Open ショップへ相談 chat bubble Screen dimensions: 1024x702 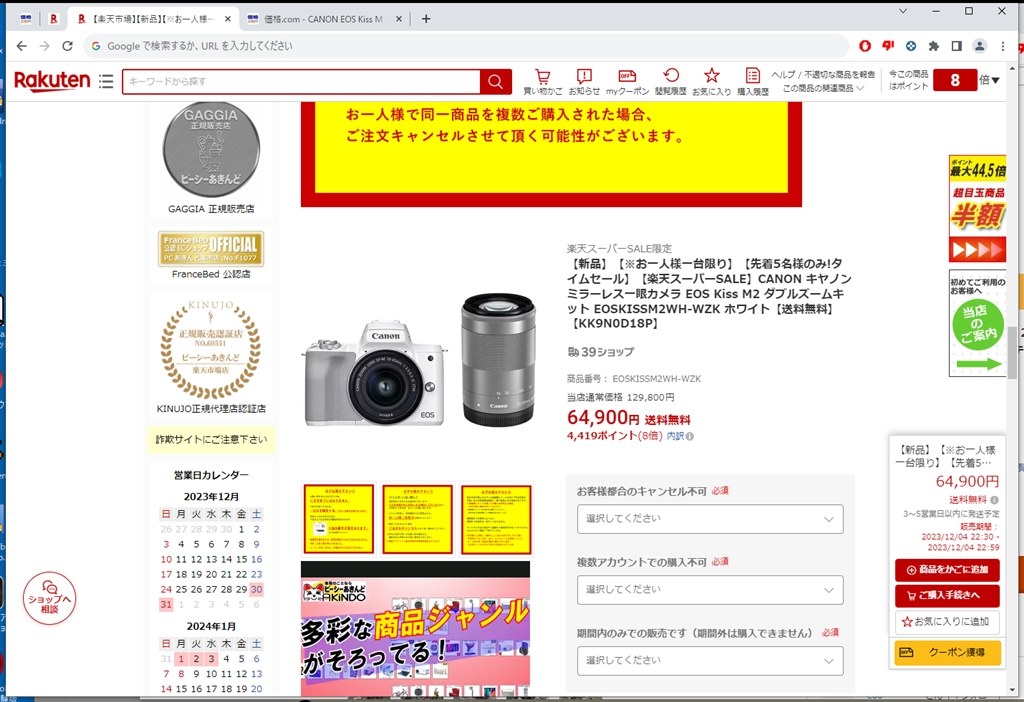point(50,598)
